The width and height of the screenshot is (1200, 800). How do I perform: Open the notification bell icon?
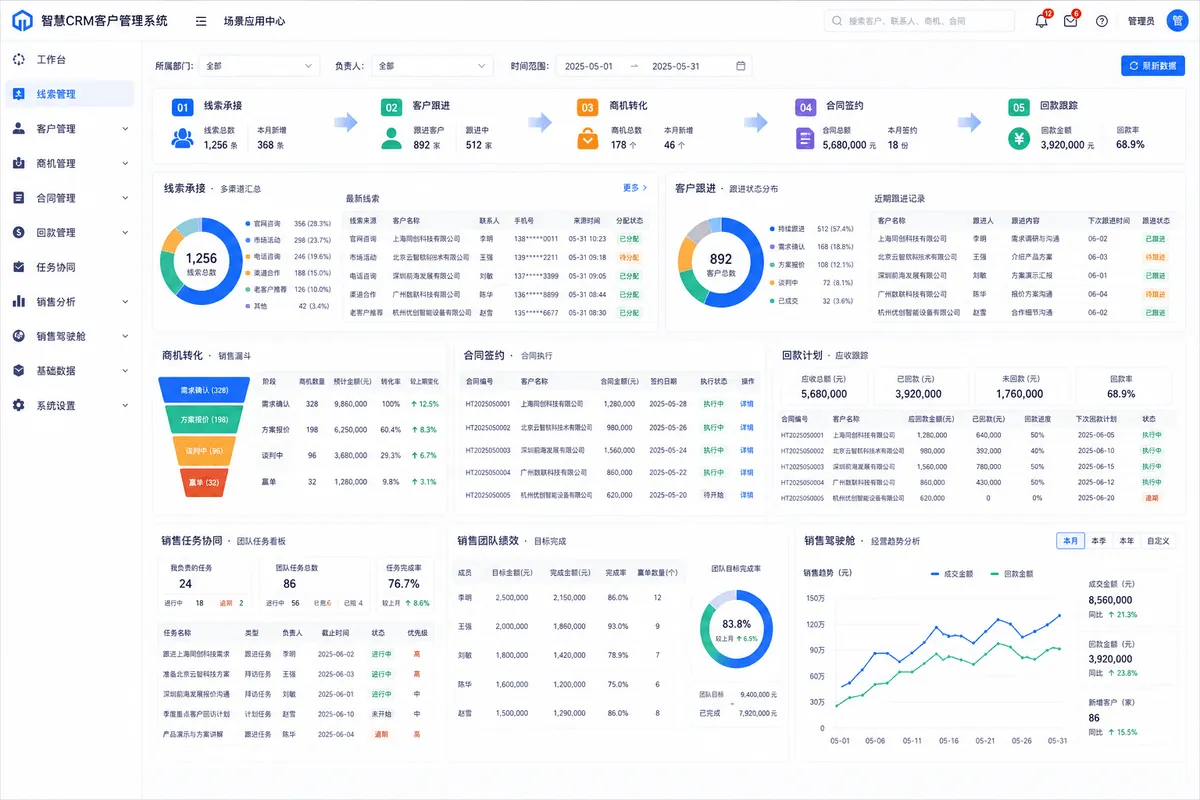point(1041,21)
